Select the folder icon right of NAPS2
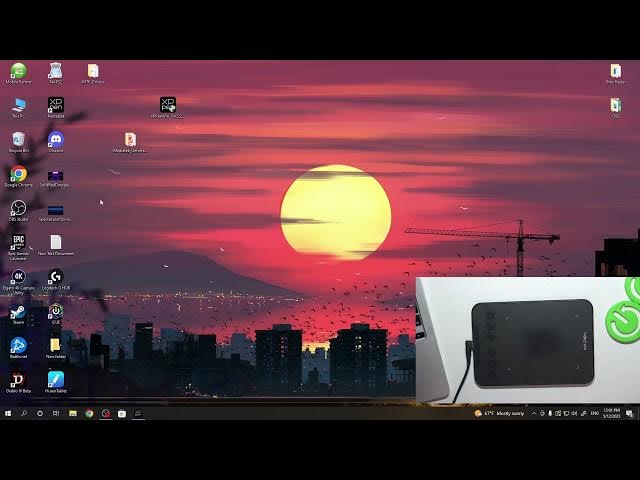640x480 pixels. point(93,73)
